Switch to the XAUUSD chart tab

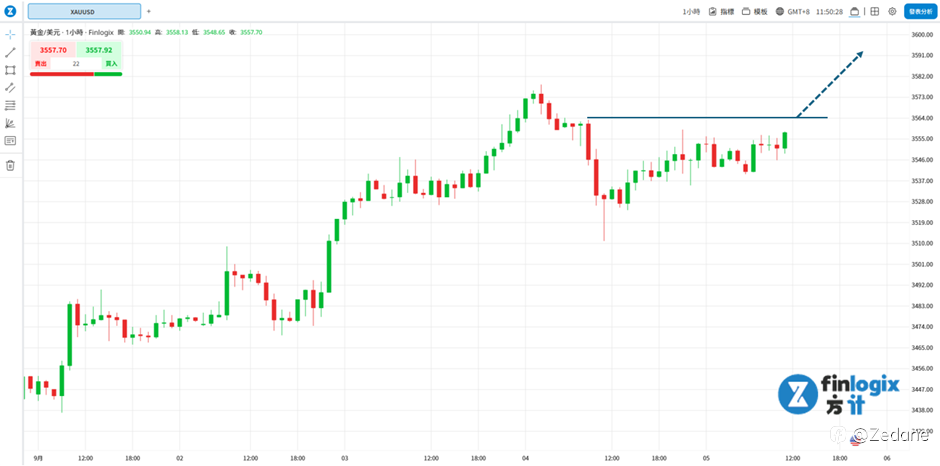pos(83,11)
